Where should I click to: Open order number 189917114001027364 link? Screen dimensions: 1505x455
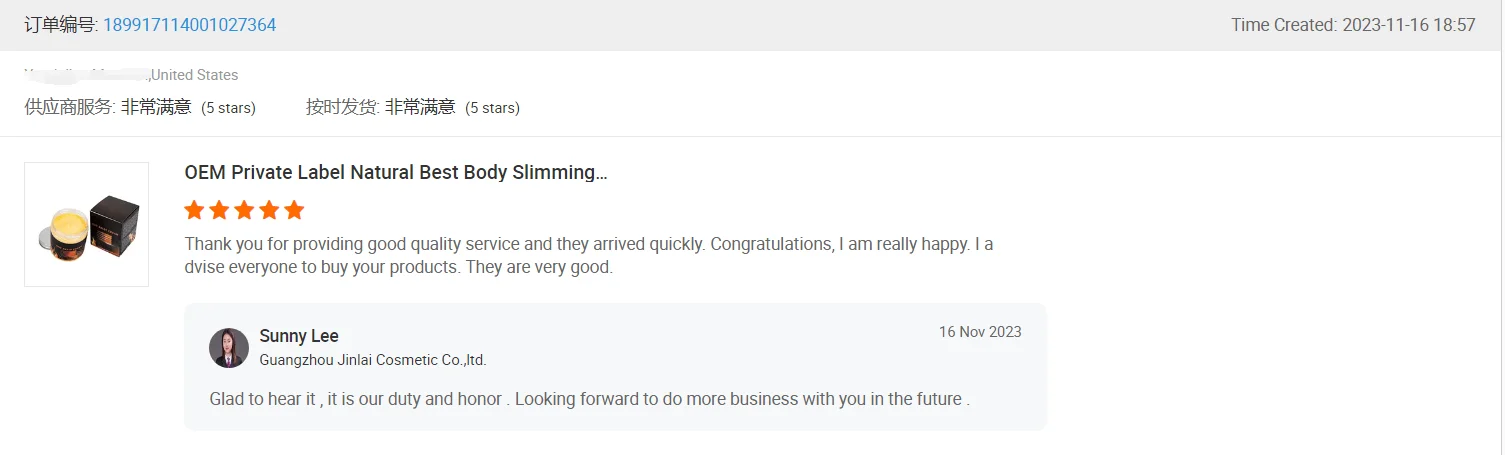pyautogui.click(x=189, y=25)
